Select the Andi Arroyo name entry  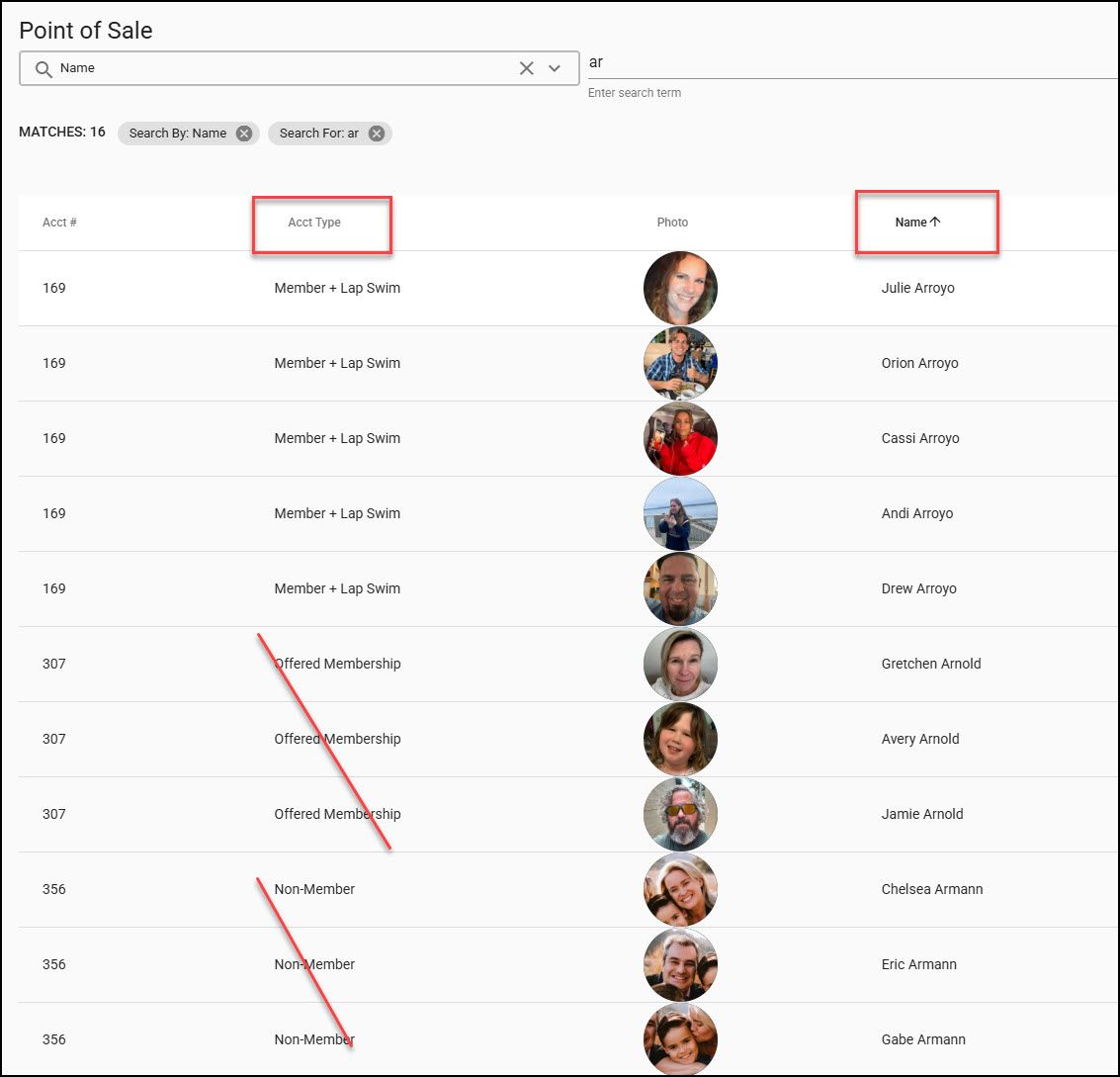(x=917, y=513)
